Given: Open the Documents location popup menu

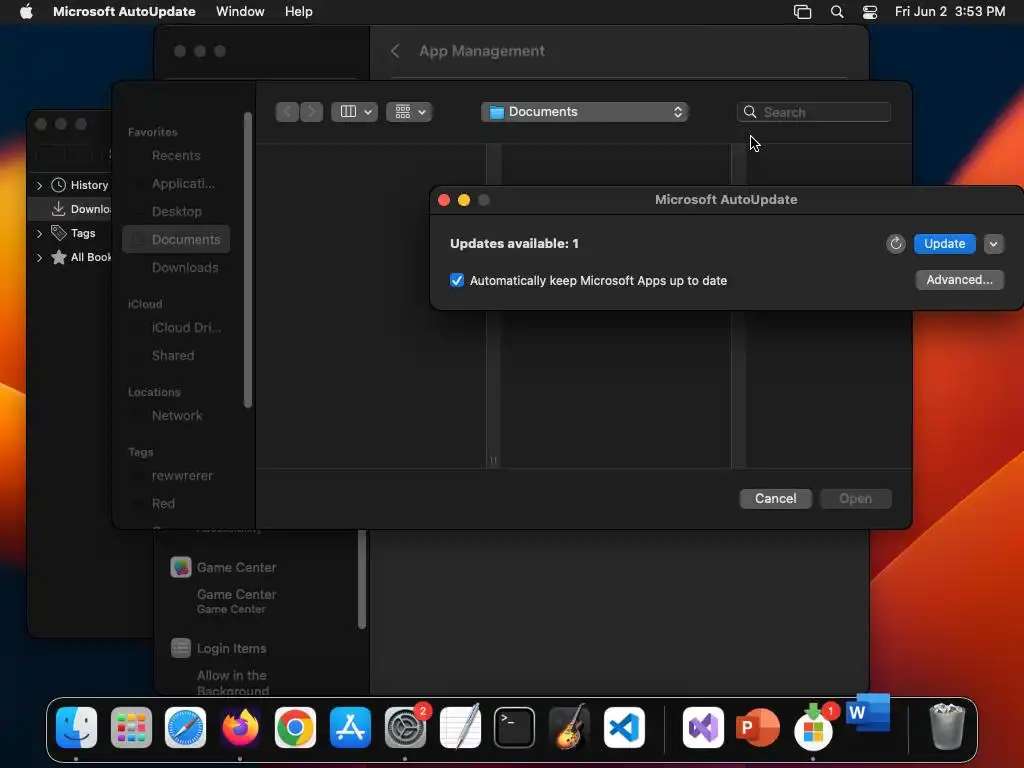Looking at the screenshot, I should point(585,112).
